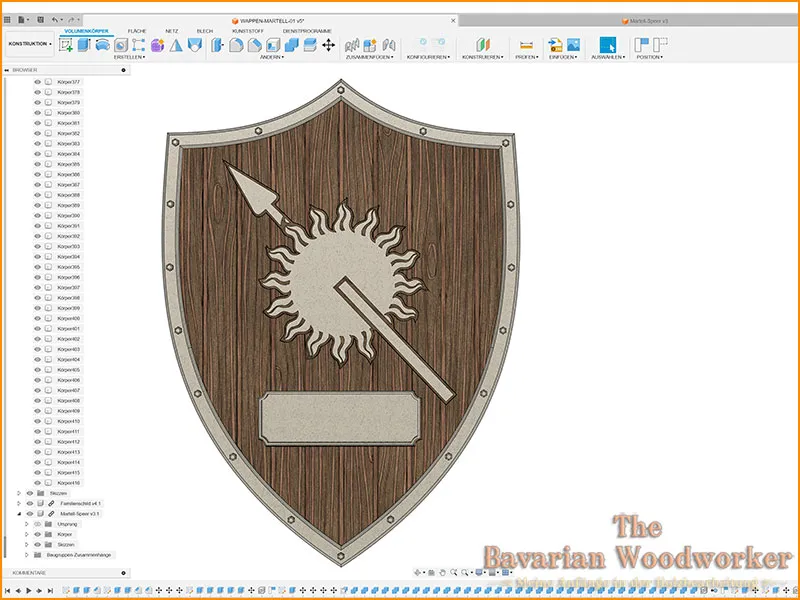Open the data panel grid icon

[x=7, y=20]
